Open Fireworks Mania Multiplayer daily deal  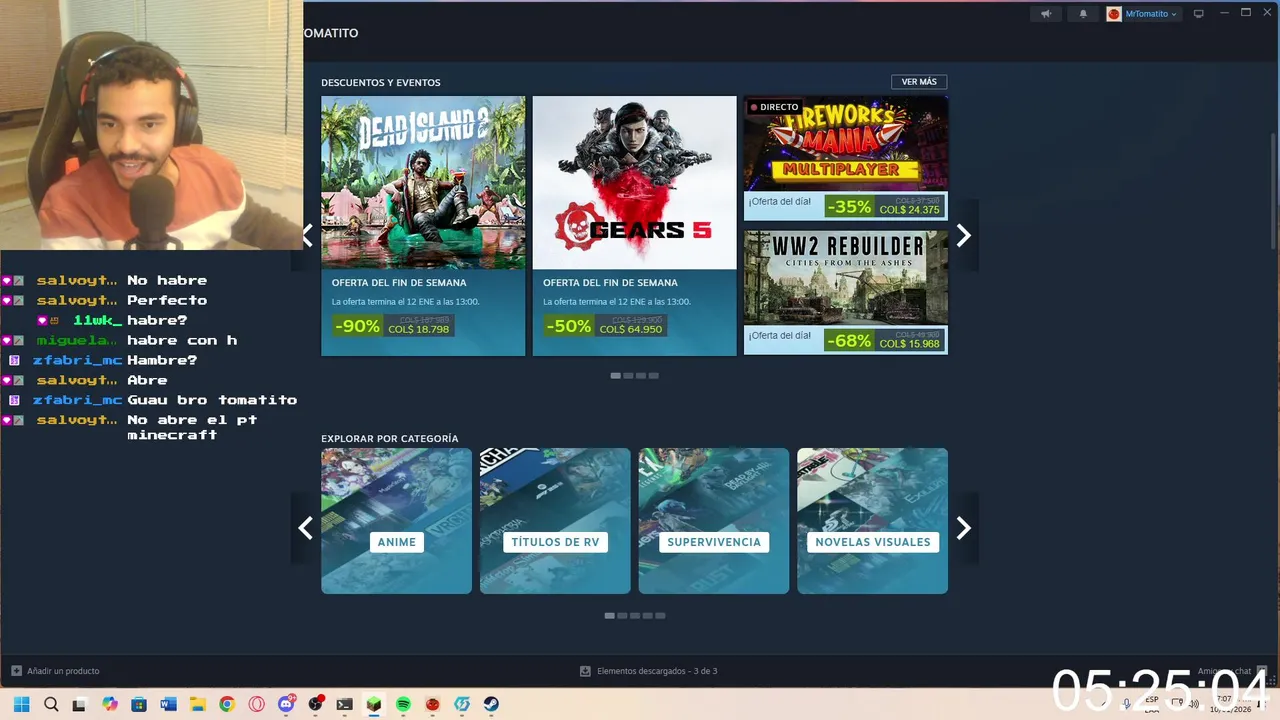point(846,158)
